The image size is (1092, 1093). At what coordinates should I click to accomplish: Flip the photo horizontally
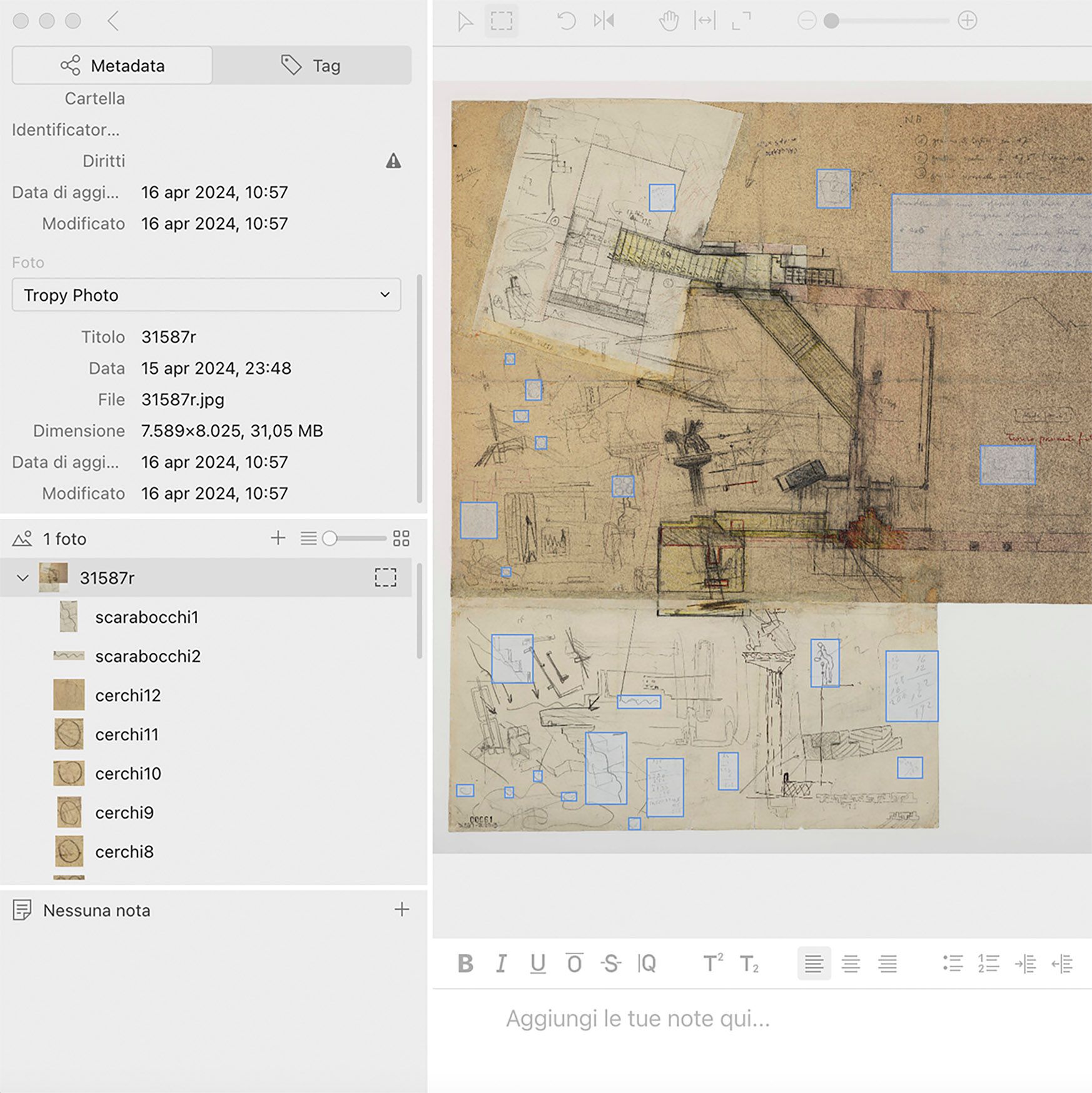tap(604, 21)
